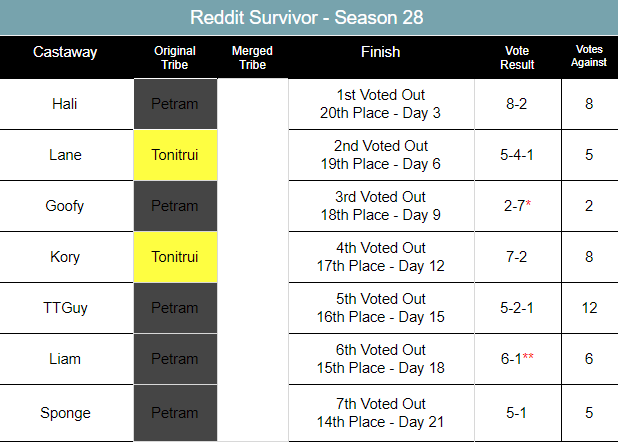Click the Finish column header

[380, 52]
